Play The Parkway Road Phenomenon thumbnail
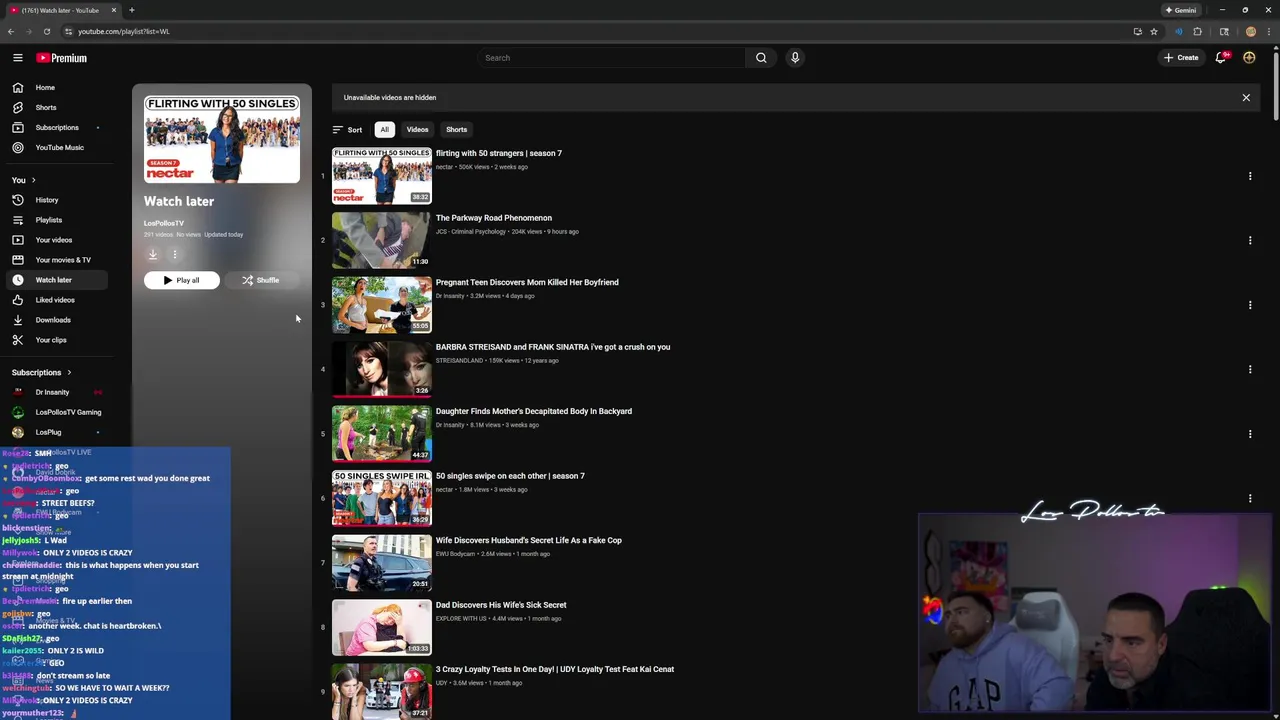 382,240
